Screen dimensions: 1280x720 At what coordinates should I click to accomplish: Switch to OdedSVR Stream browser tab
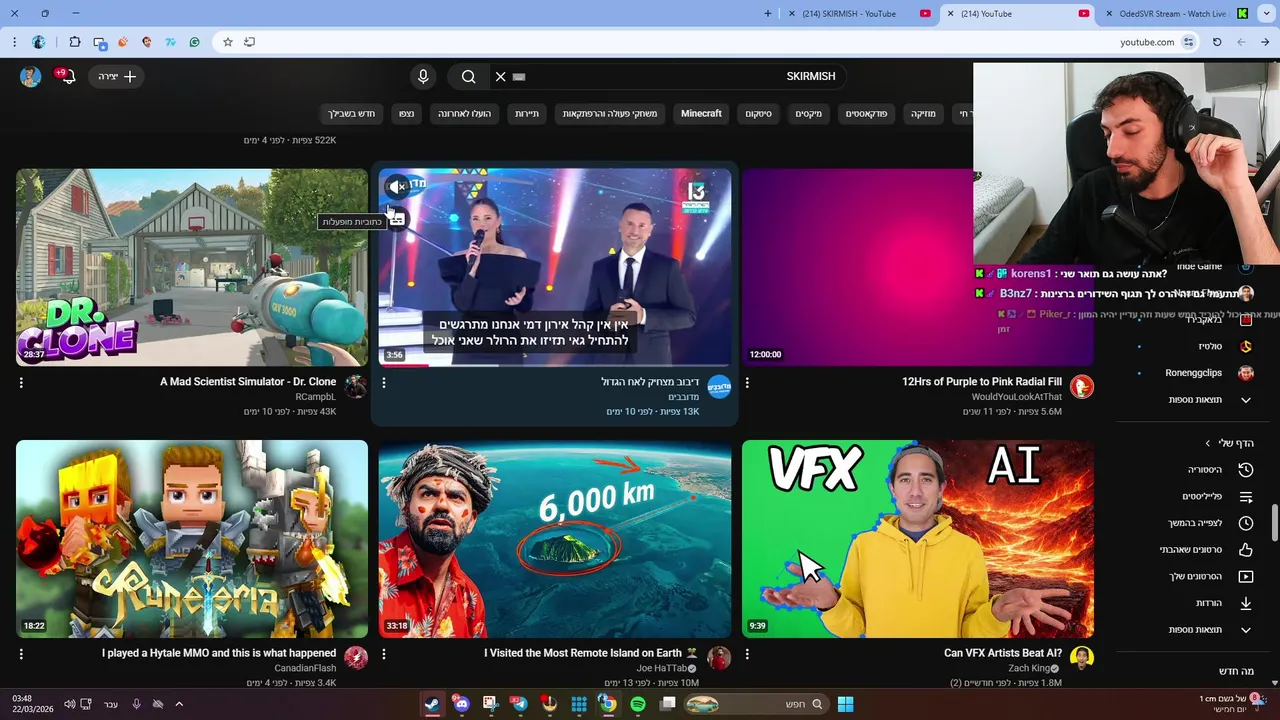1176,14
